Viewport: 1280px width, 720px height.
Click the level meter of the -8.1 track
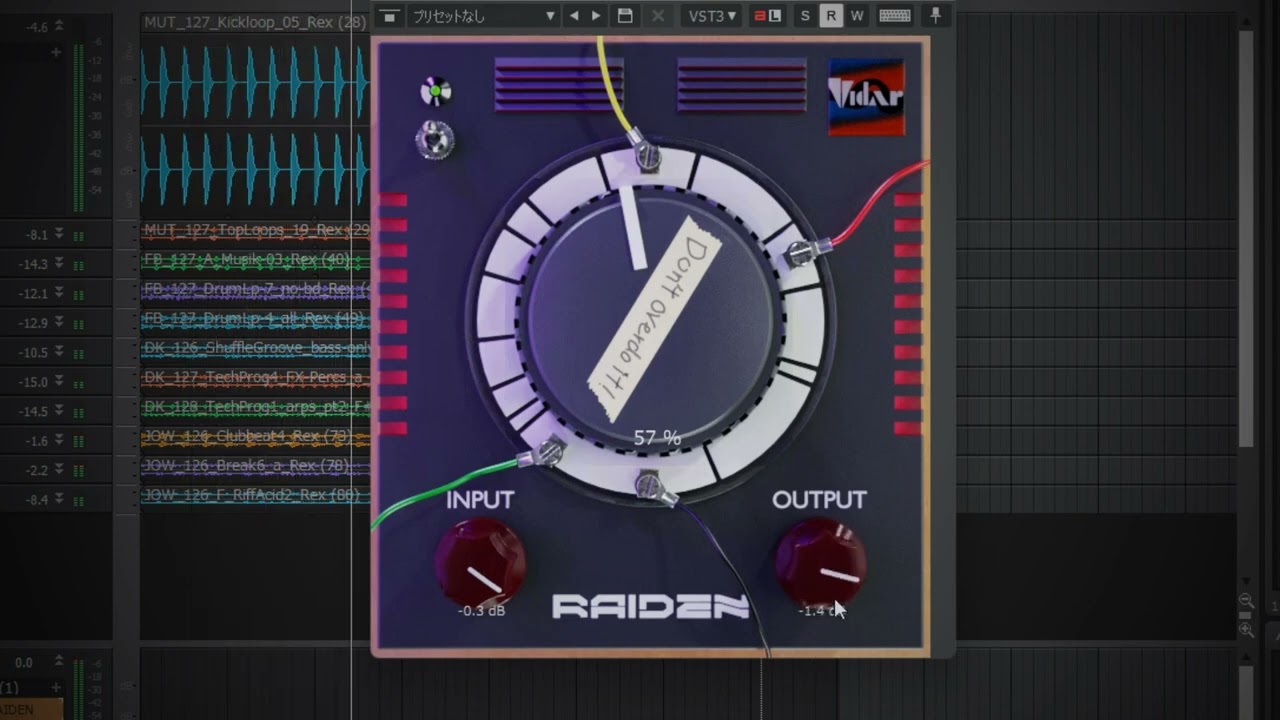78,236
